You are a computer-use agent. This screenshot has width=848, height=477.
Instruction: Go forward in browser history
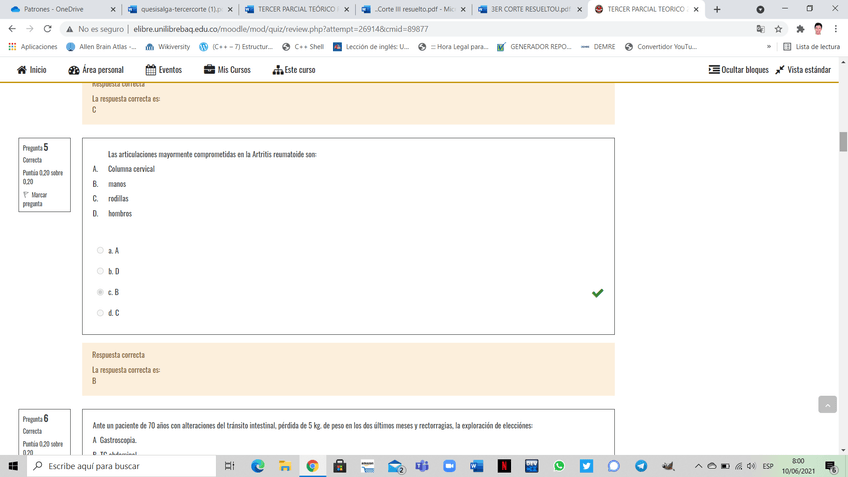coord(30,29)
